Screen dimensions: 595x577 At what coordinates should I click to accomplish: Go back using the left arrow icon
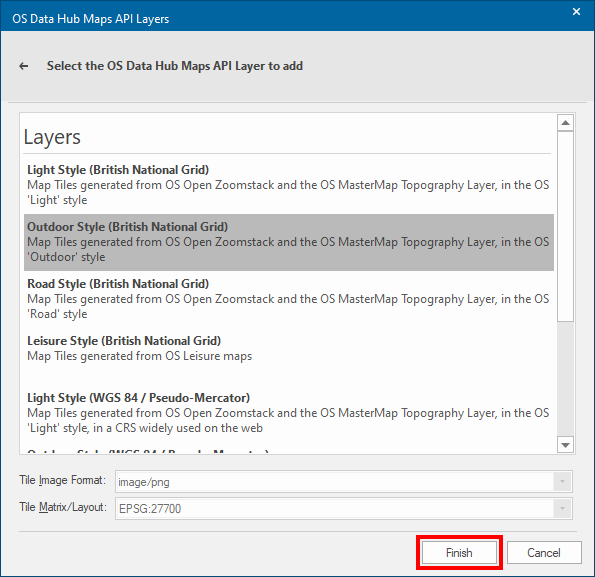(24, 66)
